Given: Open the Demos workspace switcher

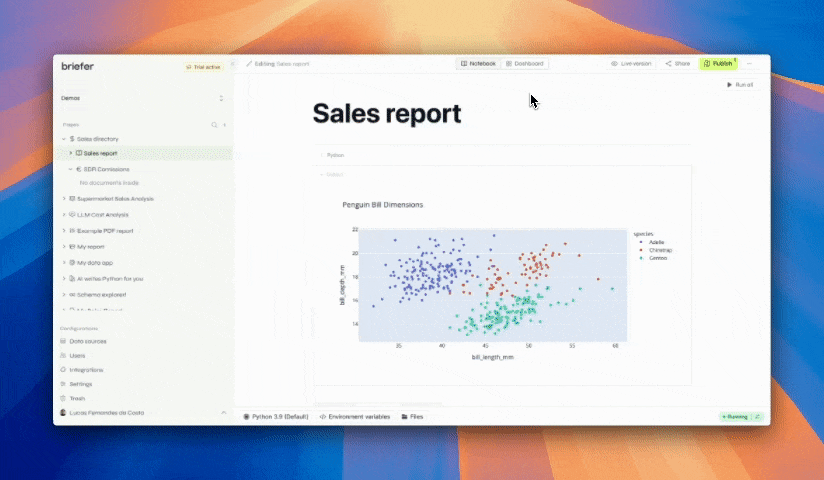Looking at the screenshot, I should pos(142,98).
